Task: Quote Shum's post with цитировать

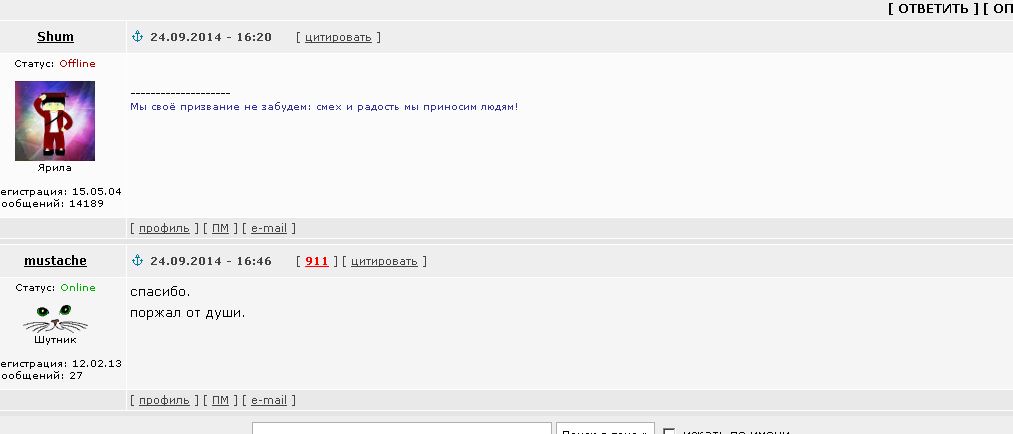Action: [338, 37]
